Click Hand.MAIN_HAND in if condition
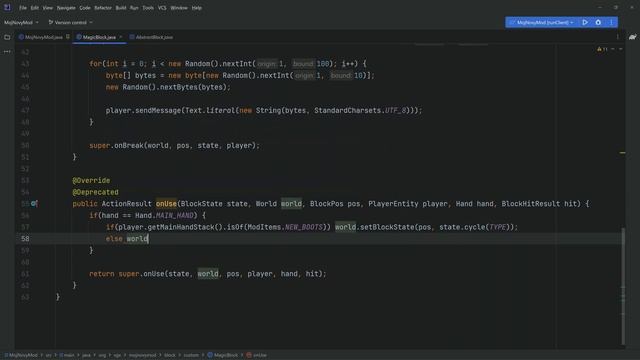640x360 pixels. tap(164, 216)
